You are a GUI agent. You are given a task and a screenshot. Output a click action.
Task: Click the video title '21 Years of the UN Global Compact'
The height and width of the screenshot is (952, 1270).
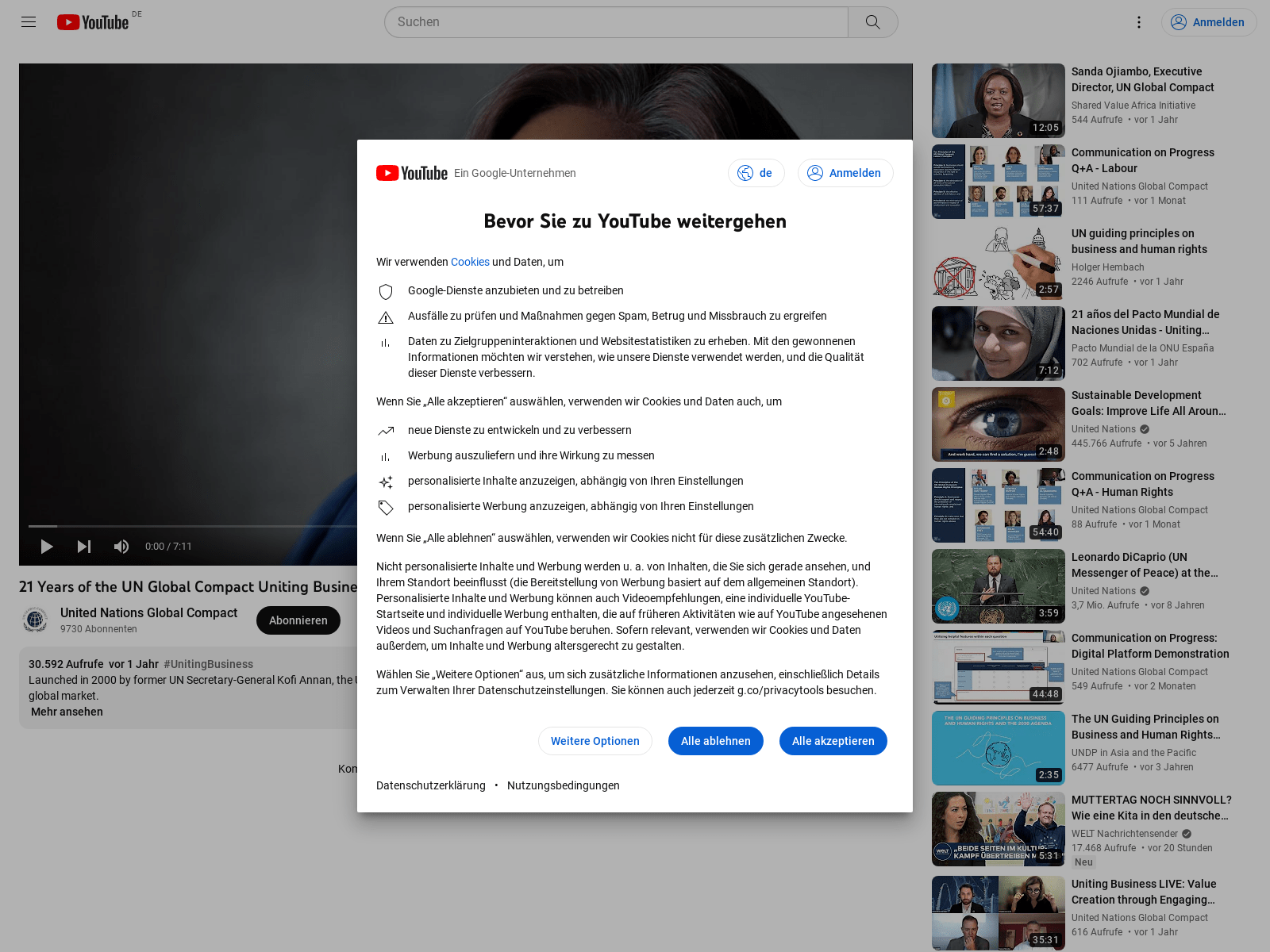click(188, 587)
